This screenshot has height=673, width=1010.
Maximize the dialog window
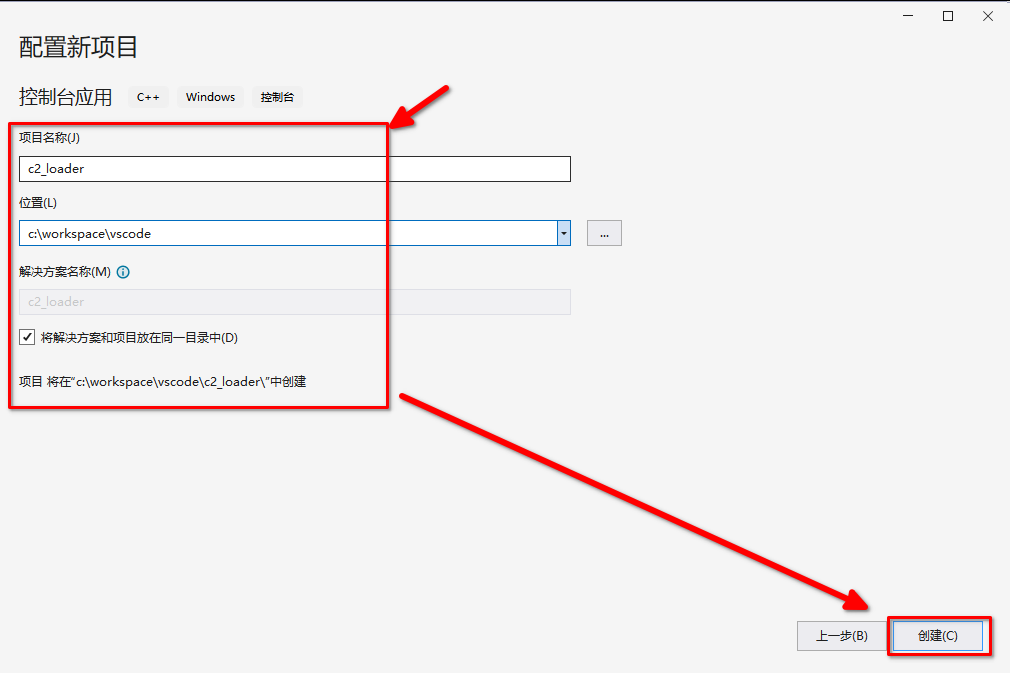[948, 16]
